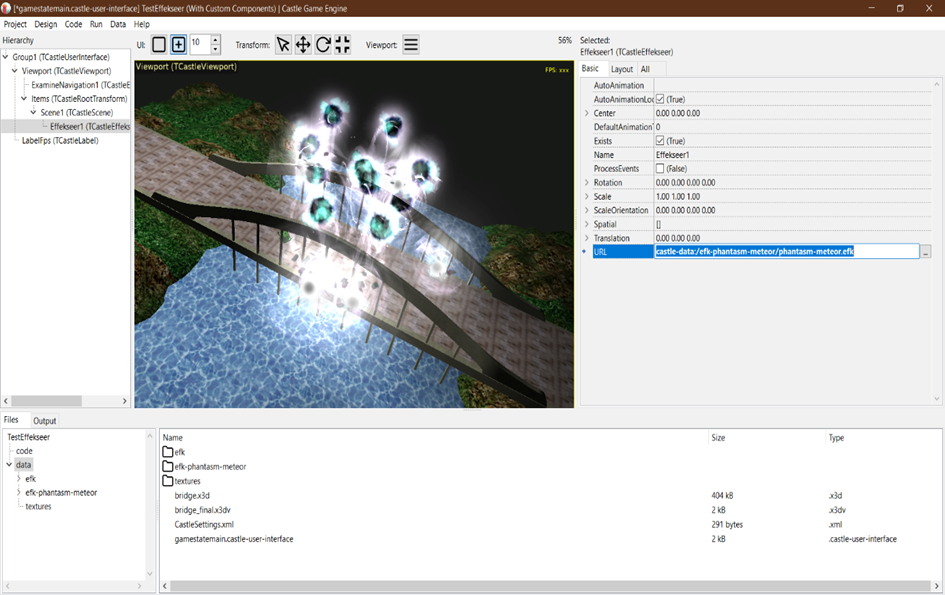Viewport: 945px width, 595px height.
Task: Open the textures folder icon in file list
Action: 168,481
